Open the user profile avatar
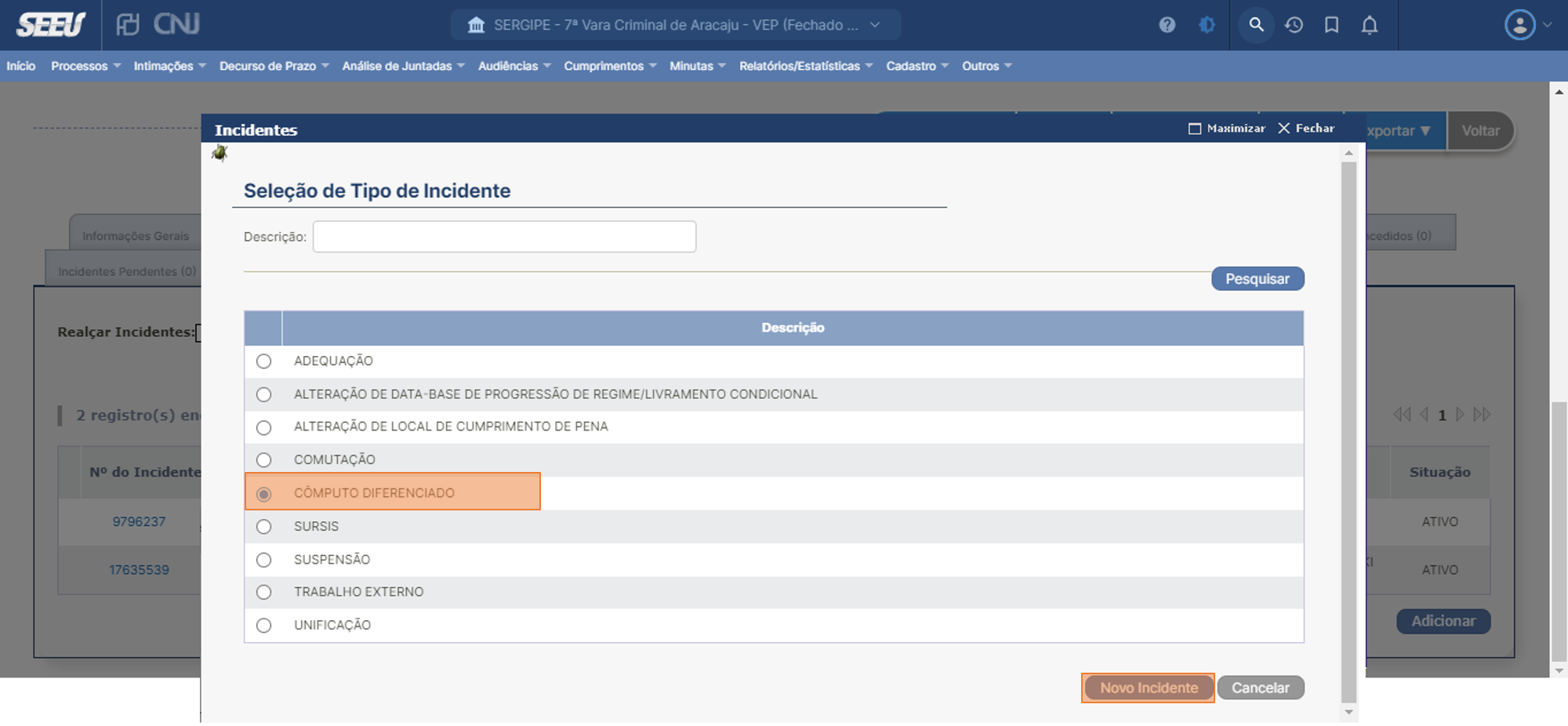This screenshot has height=726, width=1568. [1519, 25]
